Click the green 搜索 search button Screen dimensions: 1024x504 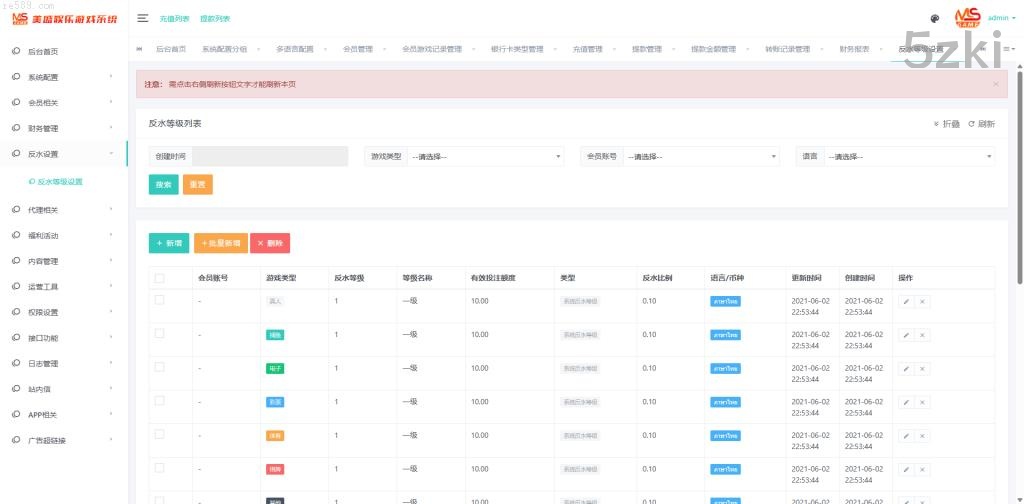[x=163, y=184]
